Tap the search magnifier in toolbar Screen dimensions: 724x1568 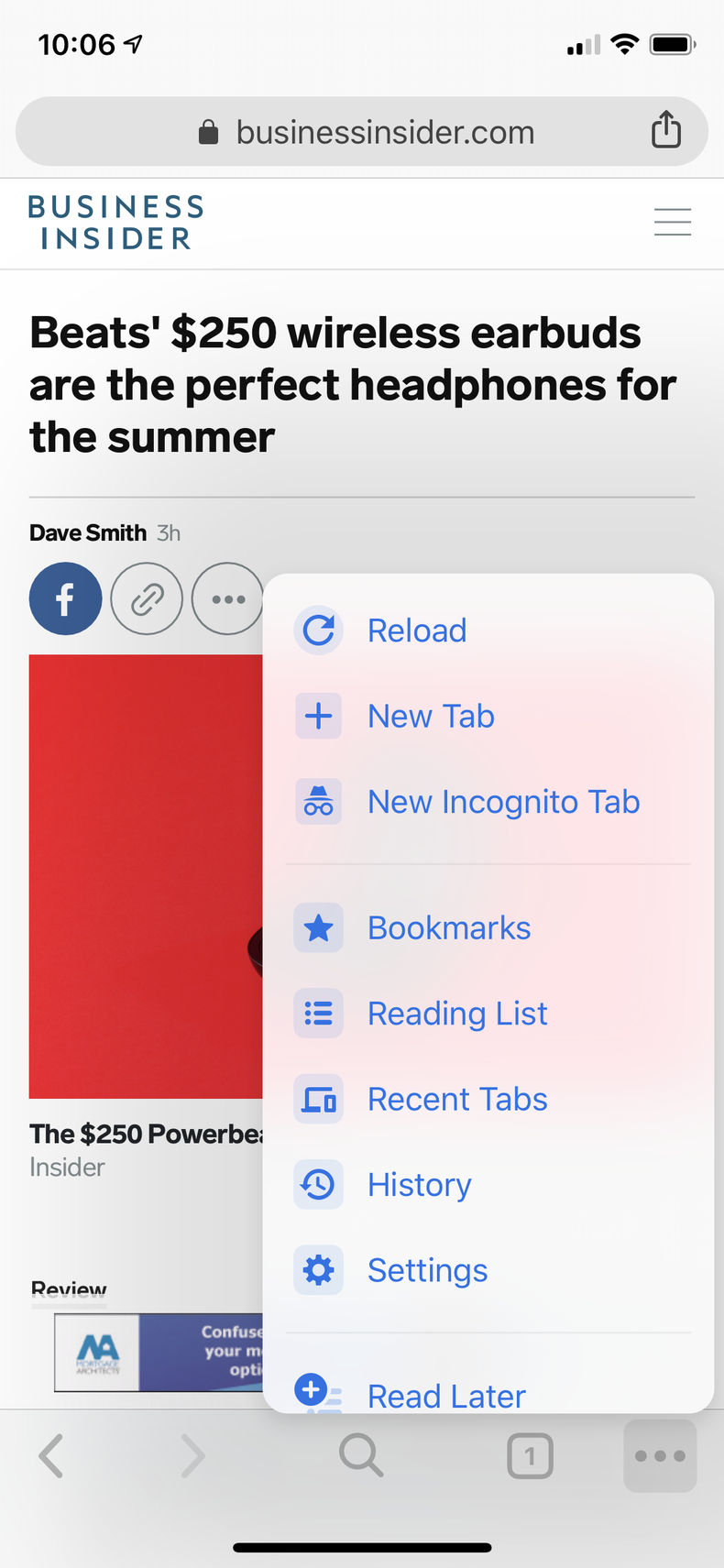pos(361,1455)
